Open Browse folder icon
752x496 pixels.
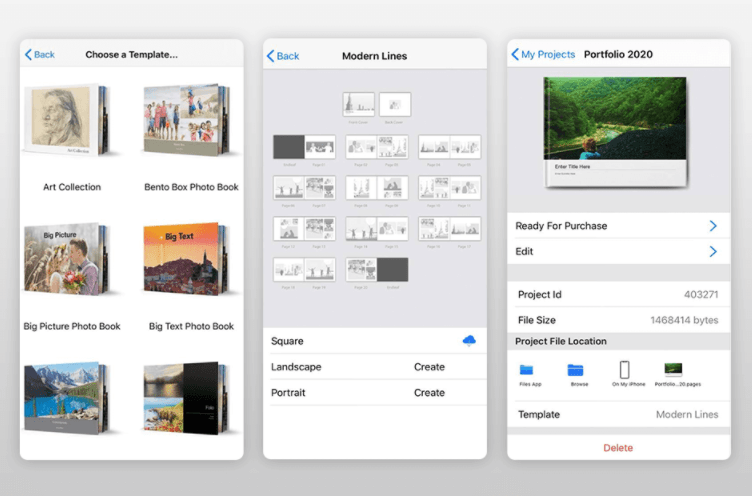575,370
